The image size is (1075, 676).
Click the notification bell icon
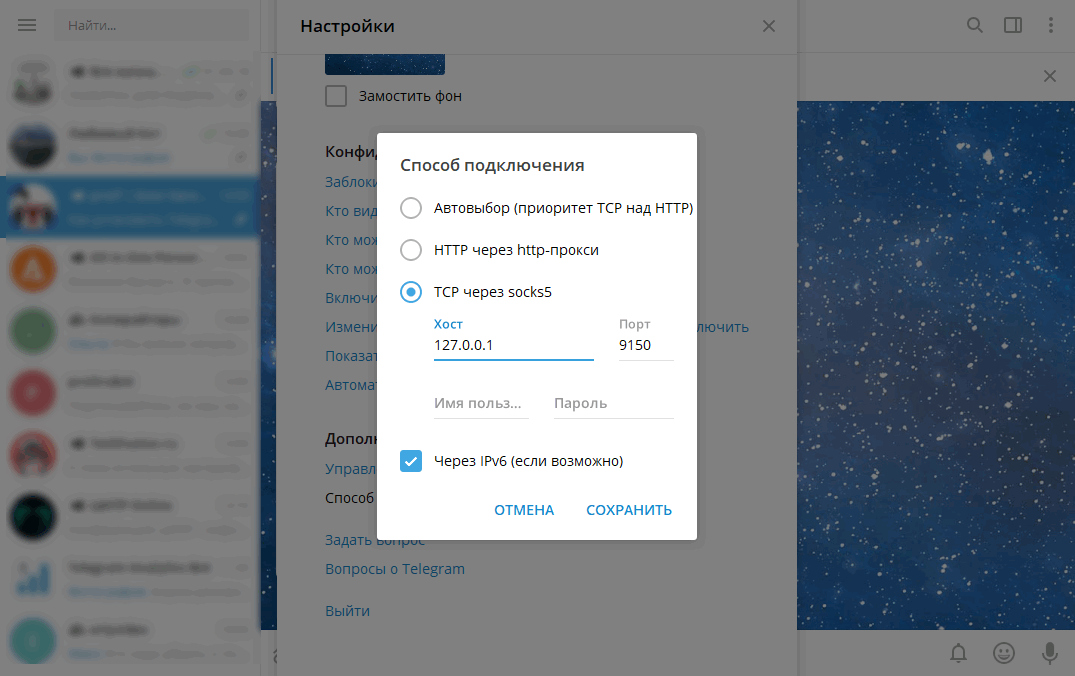click(x=958, y=653)
